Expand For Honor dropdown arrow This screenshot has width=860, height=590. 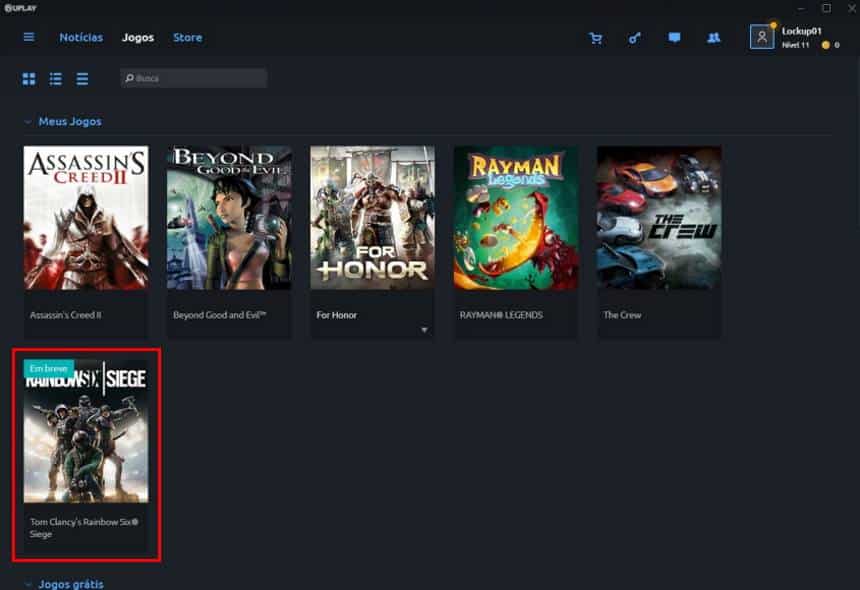[x=424, y=330]
